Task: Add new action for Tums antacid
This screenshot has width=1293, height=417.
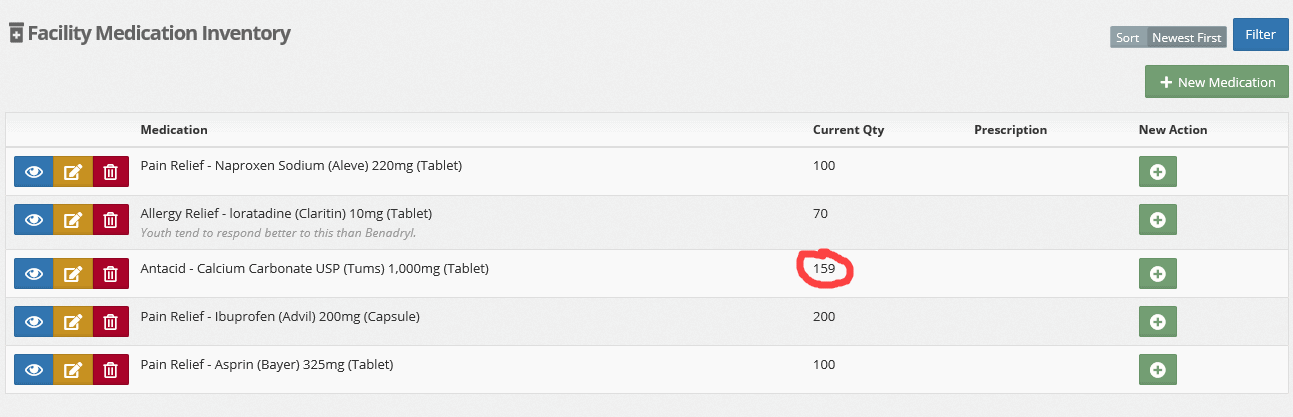Action: 1158,273
